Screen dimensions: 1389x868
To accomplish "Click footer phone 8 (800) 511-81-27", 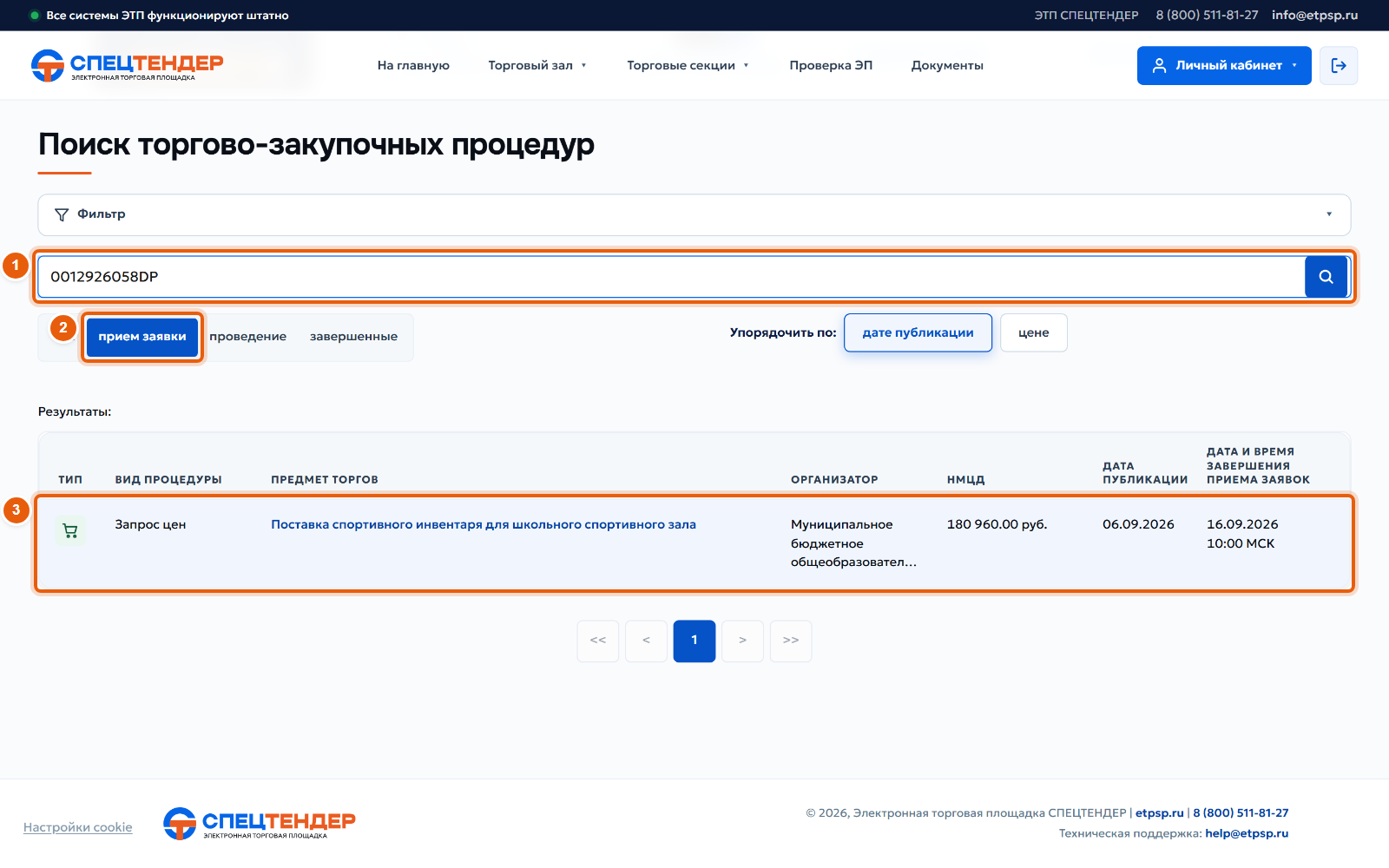I will coord(1241,813).
